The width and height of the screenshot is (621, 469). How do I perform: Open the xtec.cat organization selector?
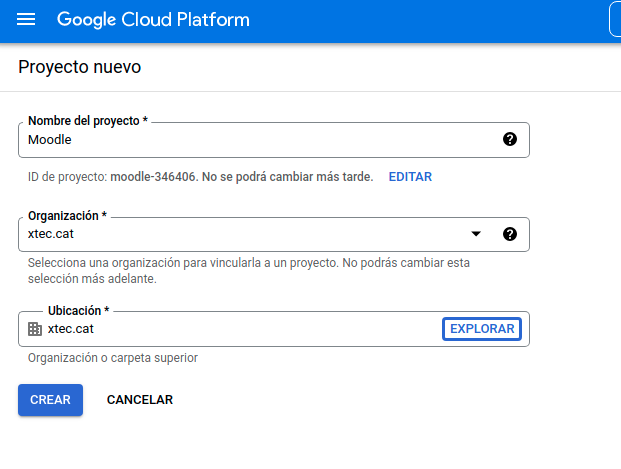tap(274, 234)
